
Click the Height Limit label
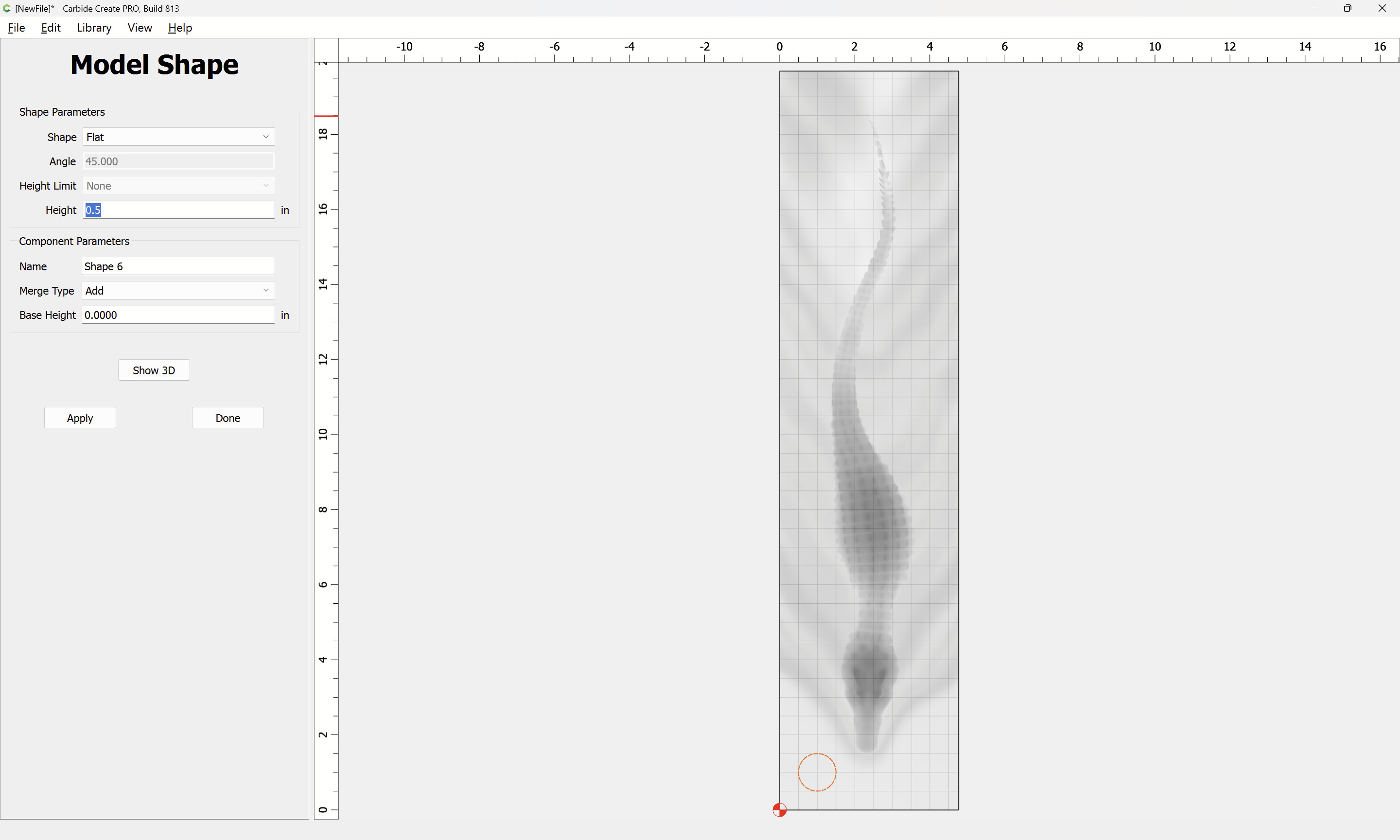coord(48,186)
